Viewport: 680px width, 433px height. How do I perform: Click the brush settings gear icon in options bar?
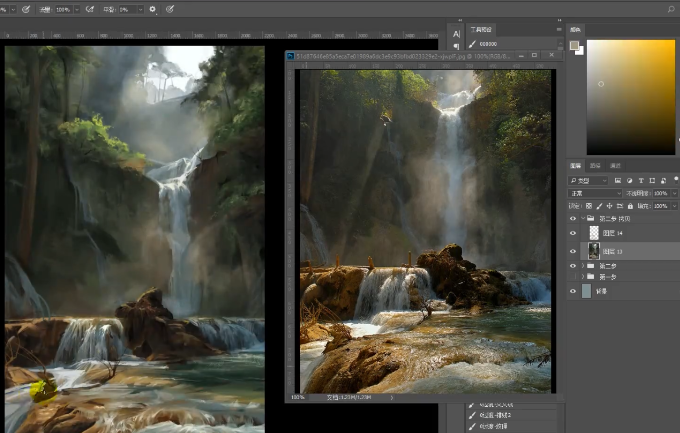(152, 8)
